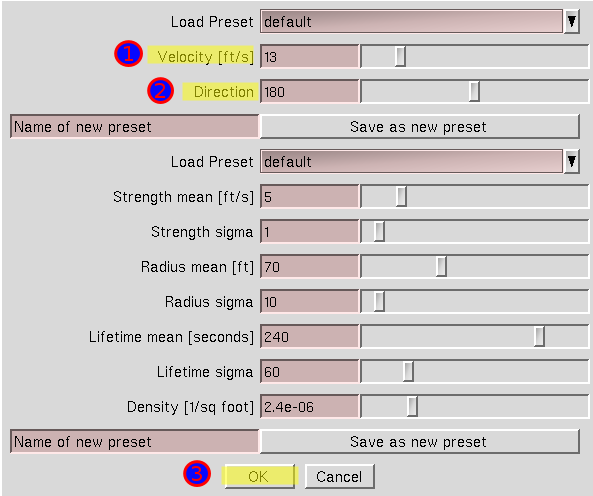Confirm settings with the OK button
Viewport: 593px width, 496px height.
click(259, 476)
